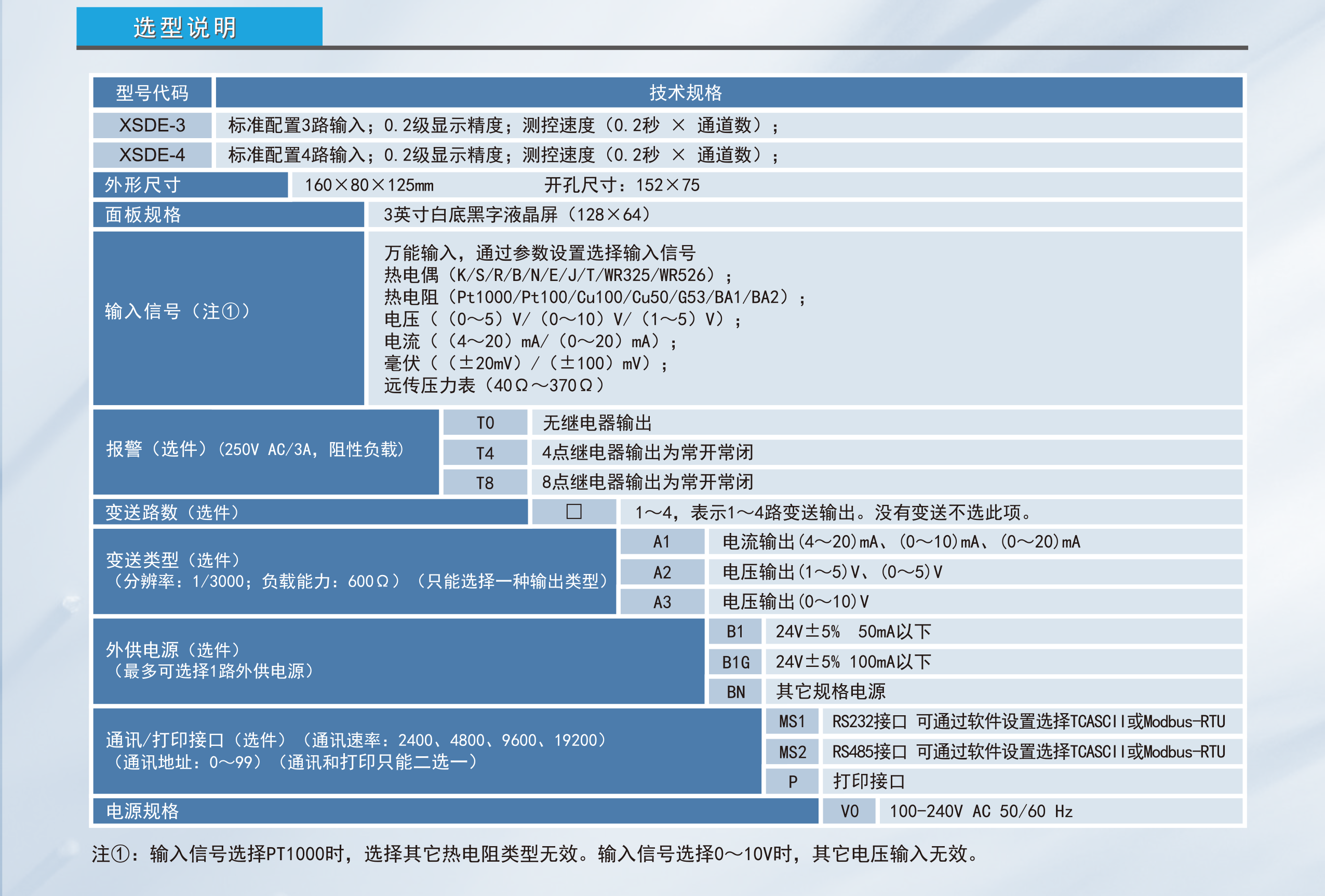Click the B1 external power code
1325x896 pixels.
(735, 632)
